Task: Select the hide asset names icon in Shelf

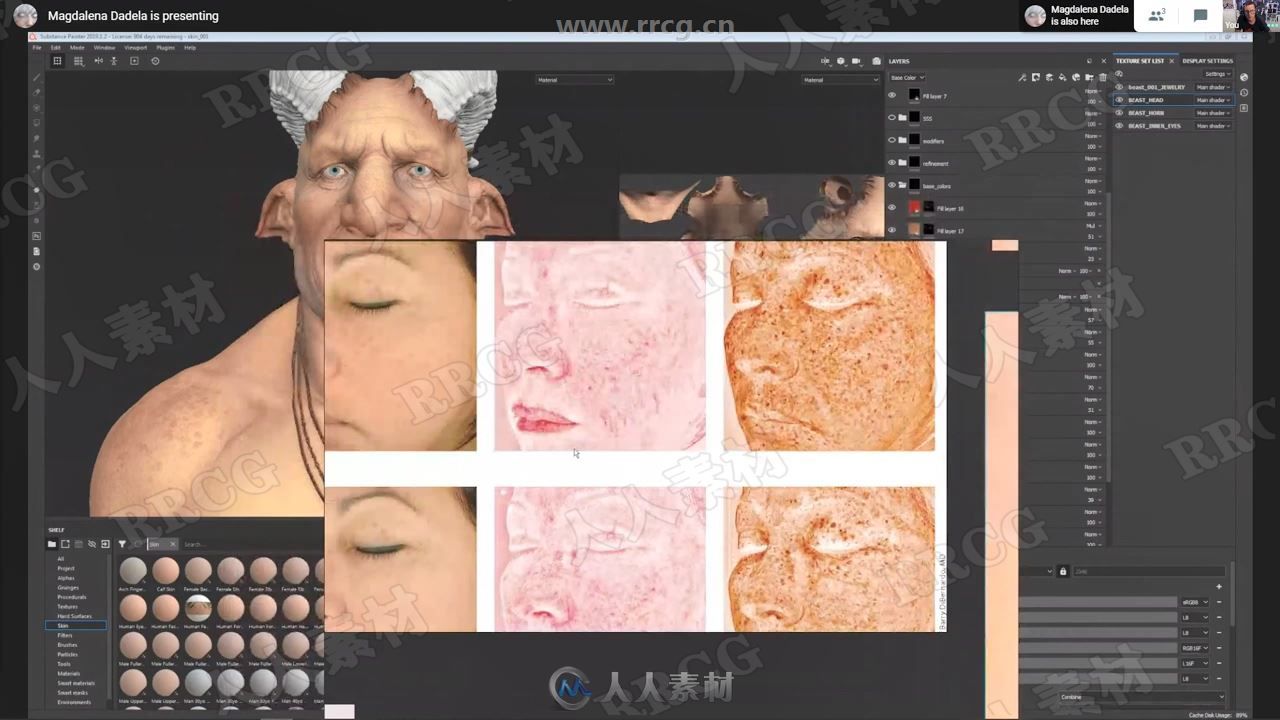Action: (x=93, y=543)
